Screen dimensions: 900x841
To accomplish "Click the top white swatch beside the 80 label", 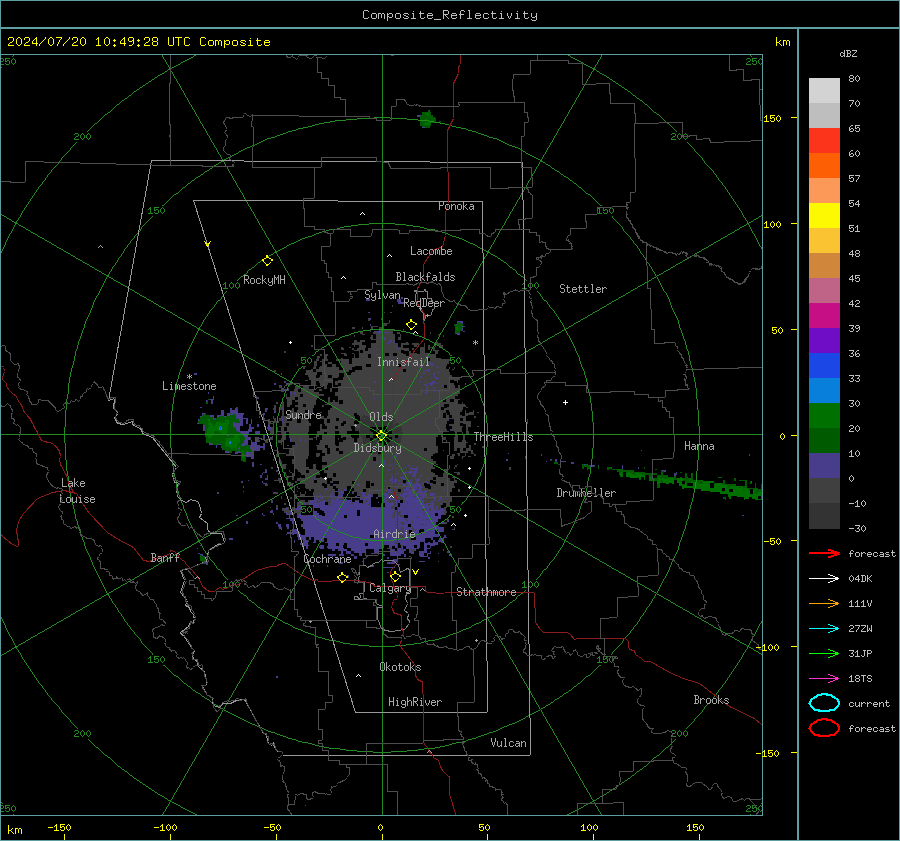I will (x=824, y=91).
